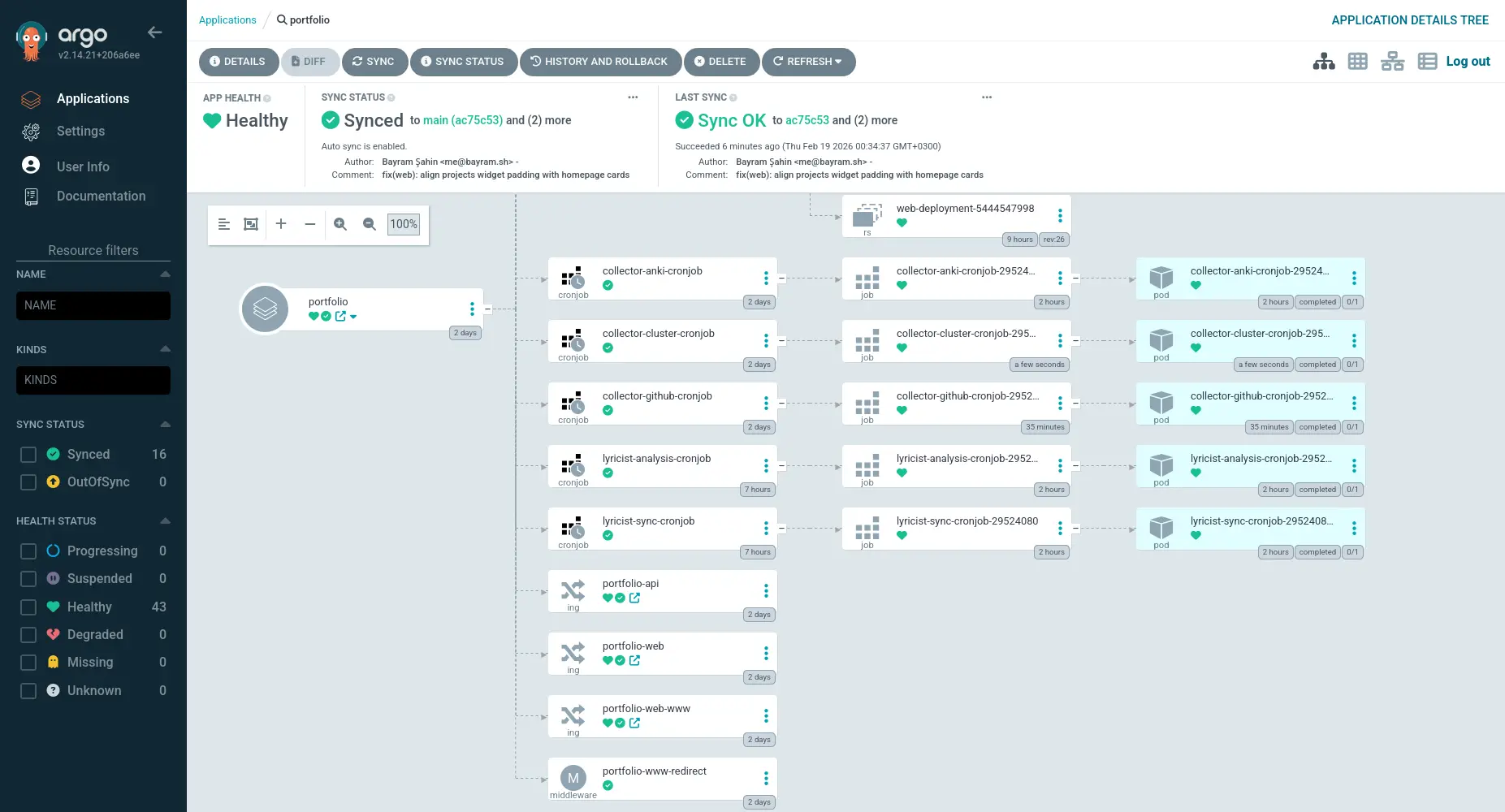Open external link icon on portfolio-api

634,598
